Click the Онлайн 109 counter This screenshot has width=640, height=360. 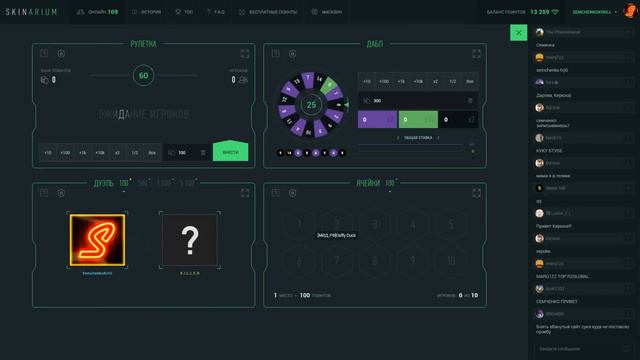pos(98,12)
